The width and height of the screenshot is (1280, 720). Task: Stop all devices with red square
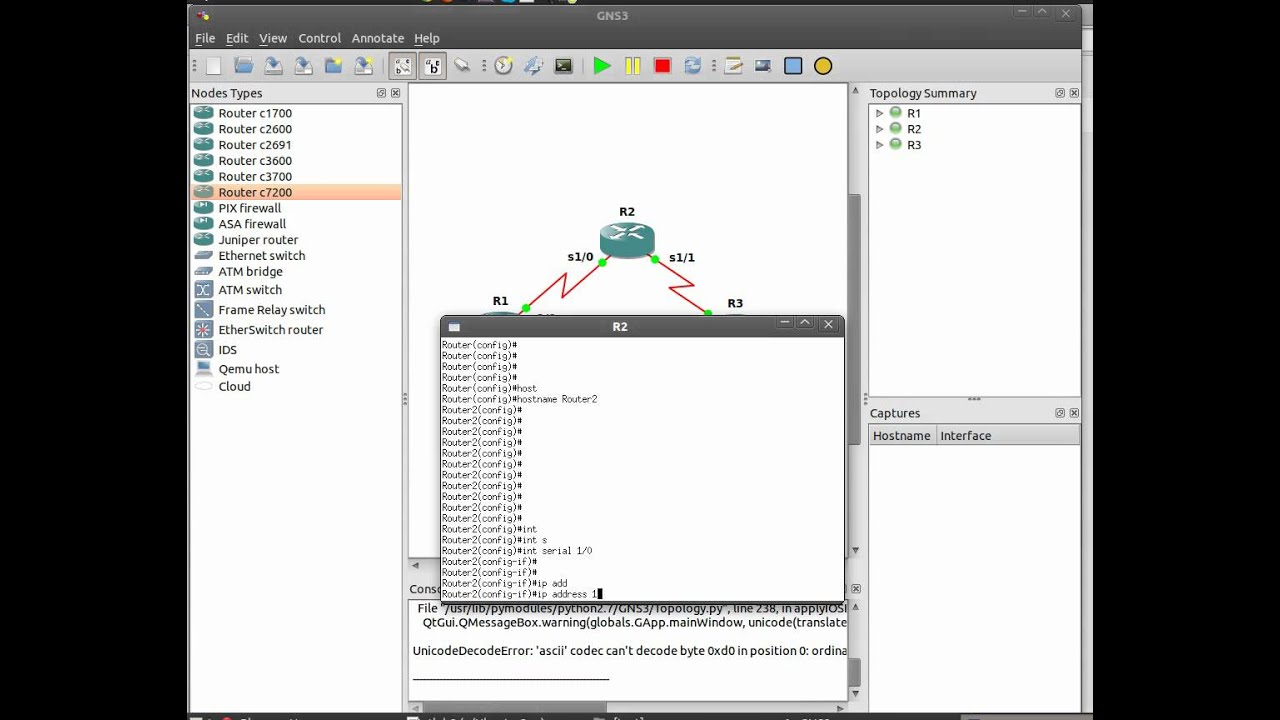(x=662, y=66)
